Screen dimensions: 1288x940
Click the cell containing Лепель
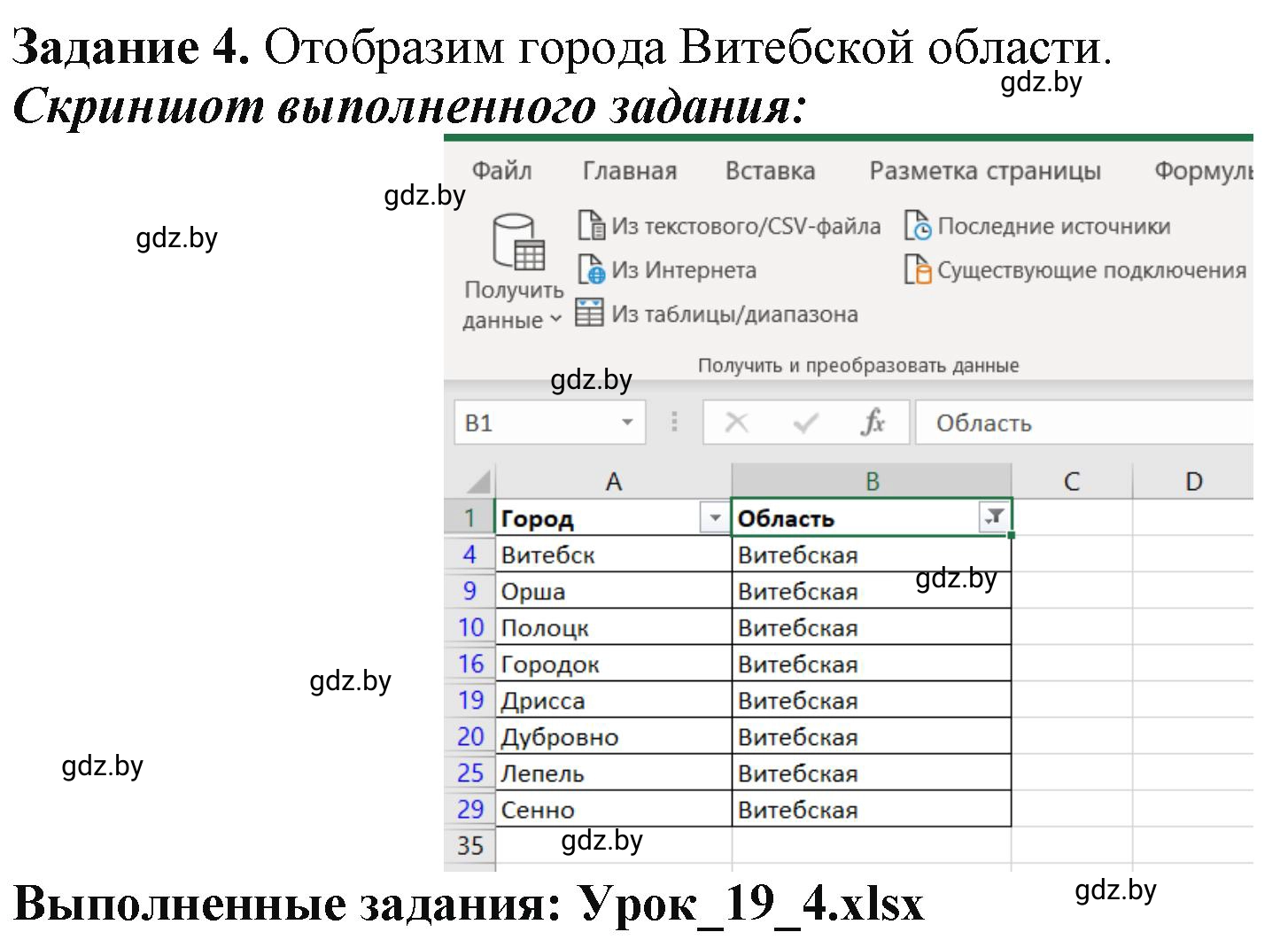pos(613,773)
